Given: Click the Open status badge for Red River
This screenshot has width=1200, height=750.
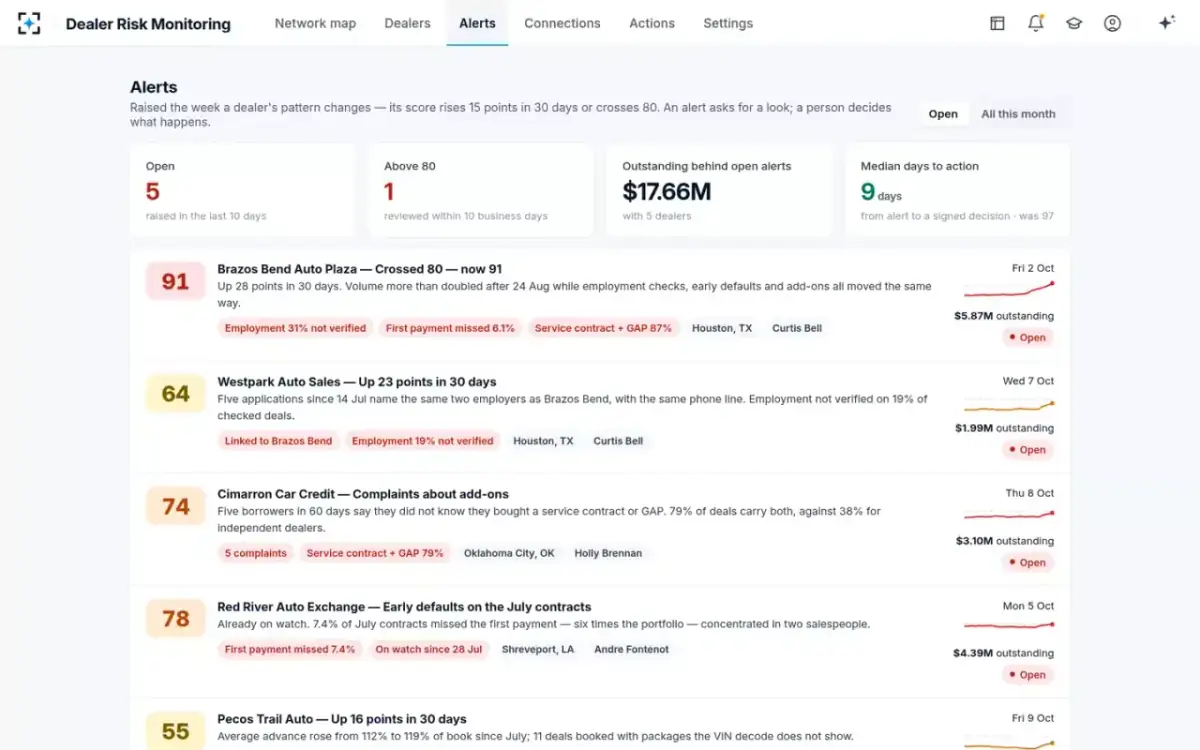Looking at the screenshot, I should coord(1028,675).
